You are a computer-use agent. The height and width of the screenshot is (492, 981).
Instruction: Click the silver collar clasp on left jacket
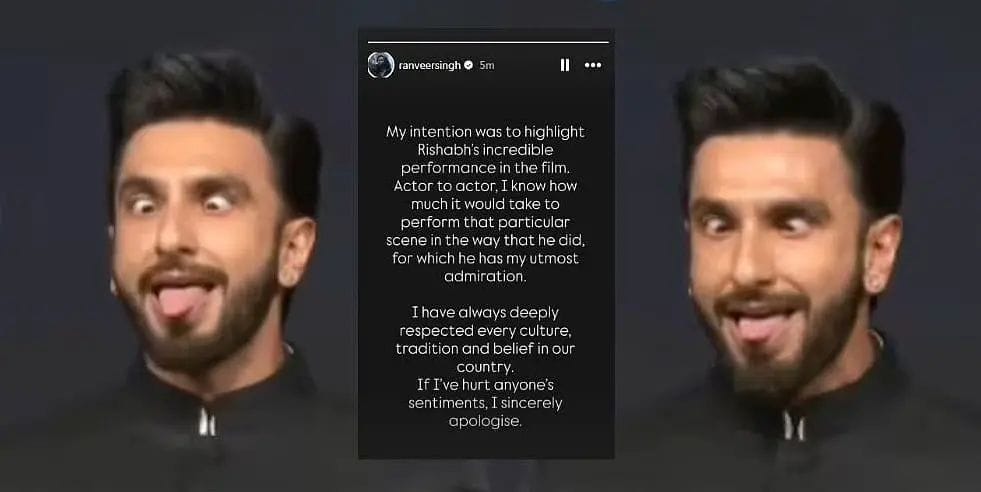click(208, 422)
